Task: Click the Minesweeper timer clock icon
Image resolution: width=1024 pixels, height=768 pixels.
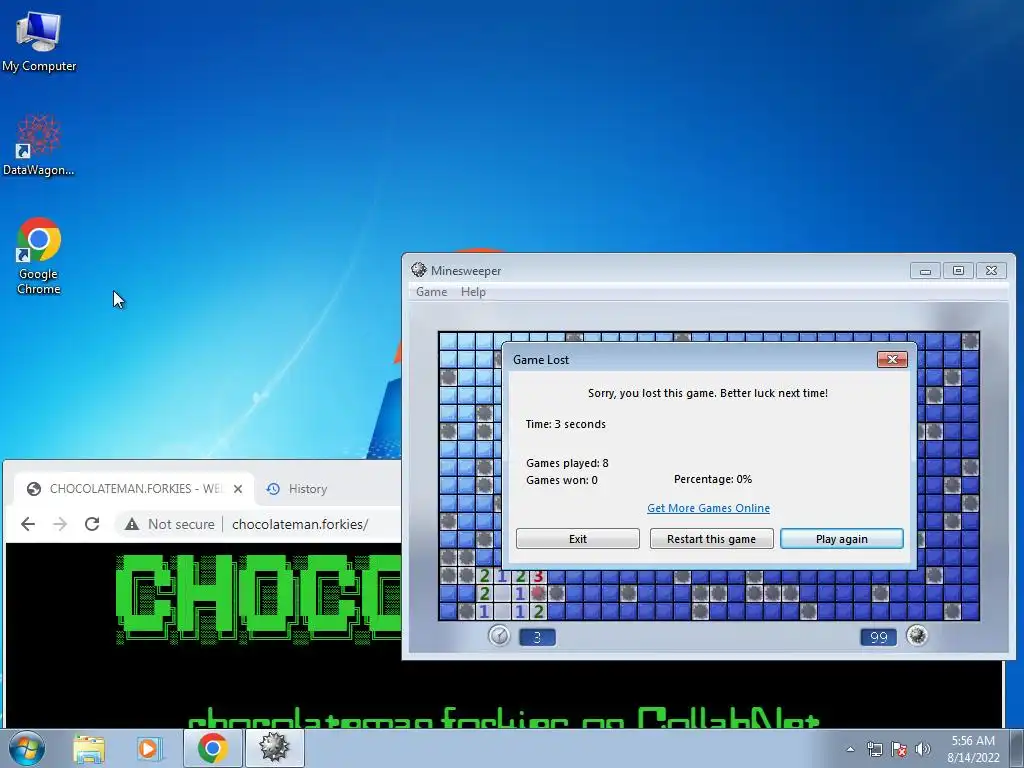Action: [499, 635]
